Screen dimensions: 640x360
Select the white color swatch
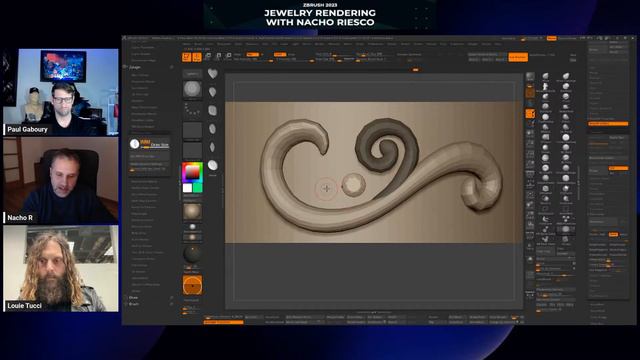click(x=187, y=188)
